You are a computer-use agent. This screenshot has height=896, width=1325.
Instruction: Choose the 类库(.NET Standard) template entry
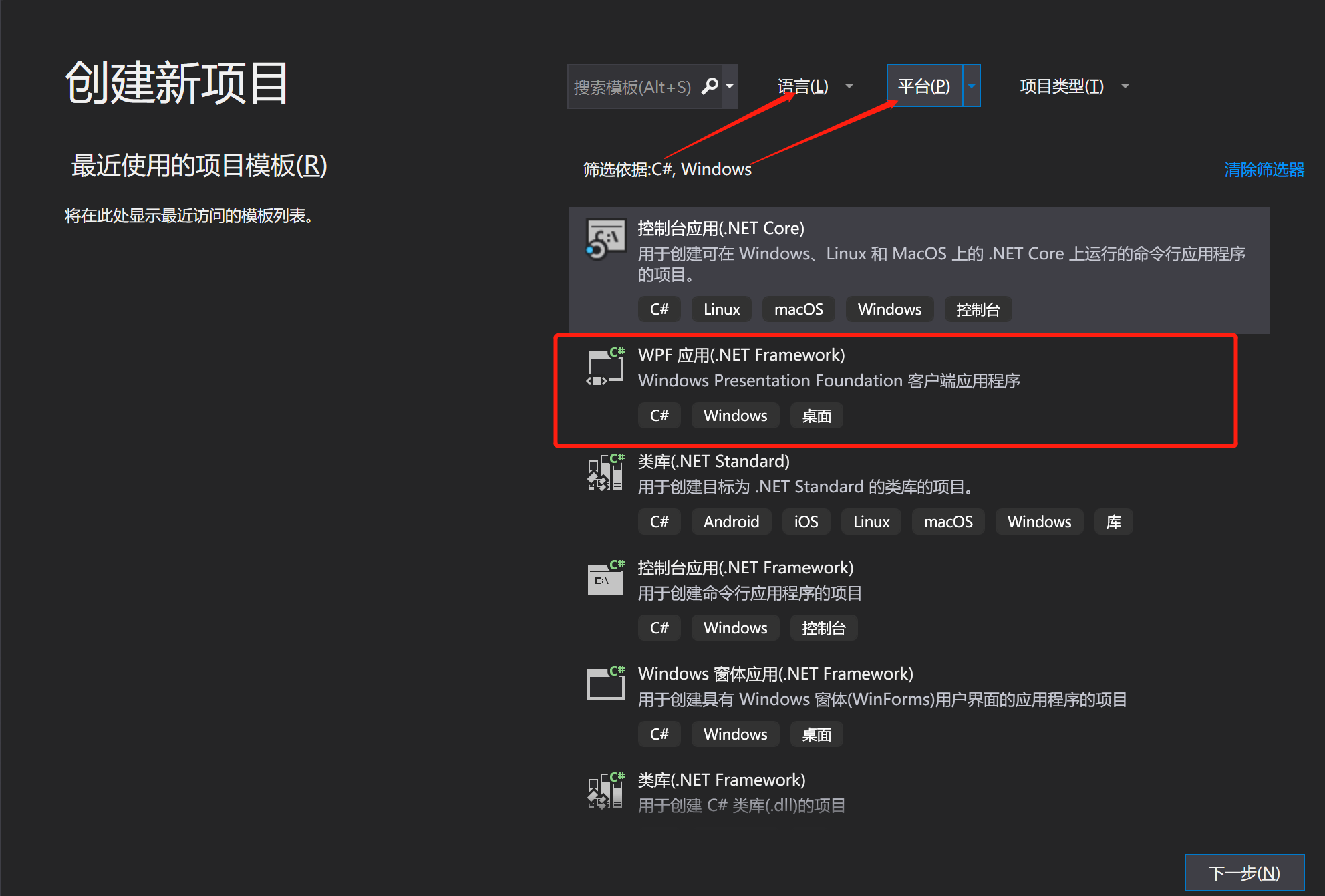(x=714, y=462)
